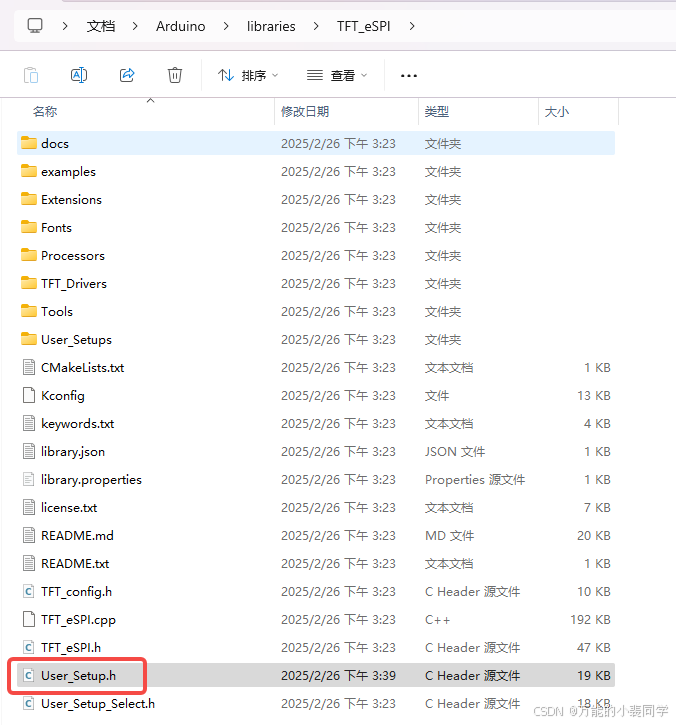676x725 pixels.
Task: Click the keywords.txt file icon
Action: pyautogui.click(x=29, y=423)
